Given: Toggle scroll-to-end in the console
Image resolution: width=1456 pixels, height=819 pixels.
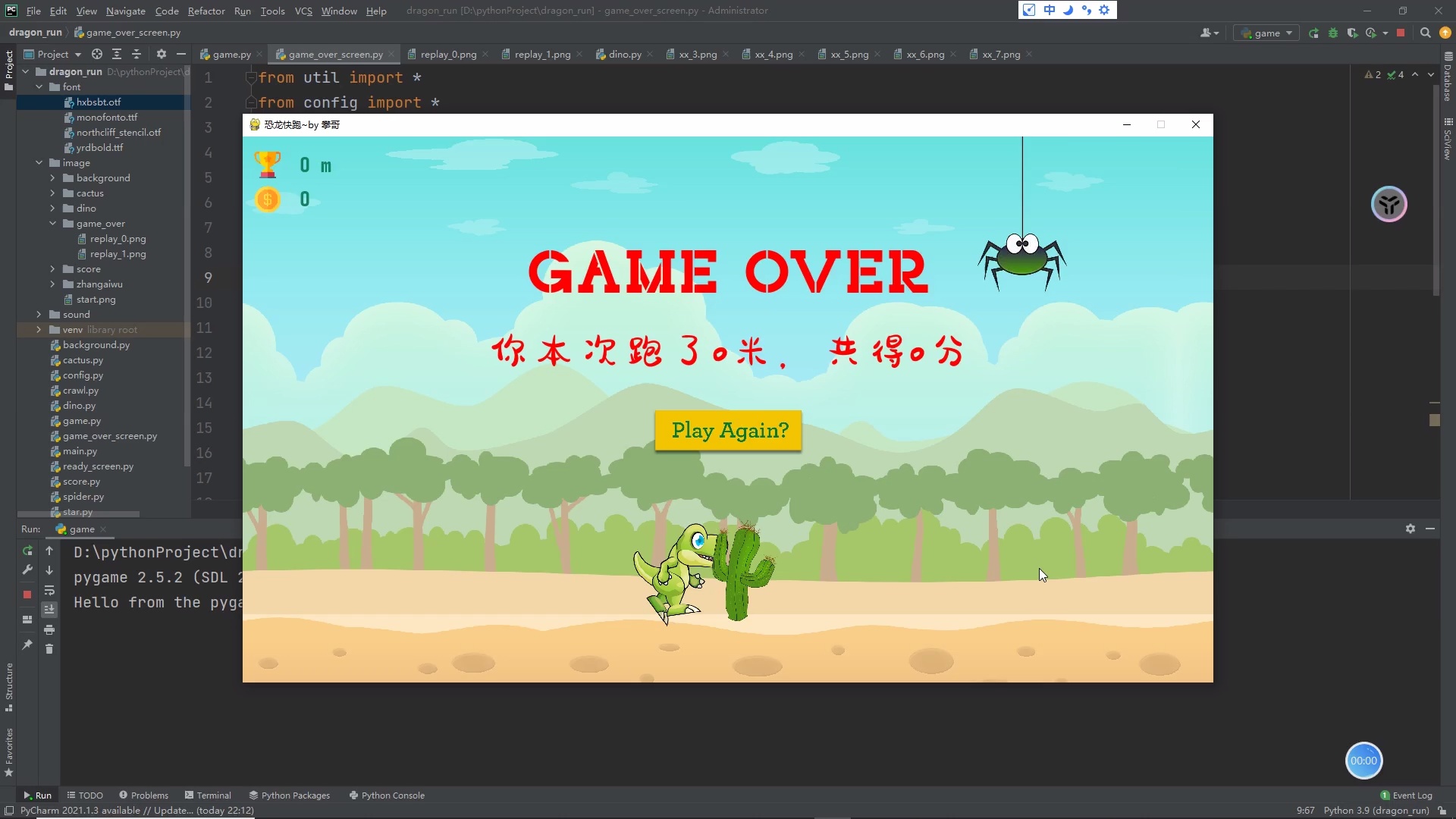Looking at the screenshot, I should point(49,609).
